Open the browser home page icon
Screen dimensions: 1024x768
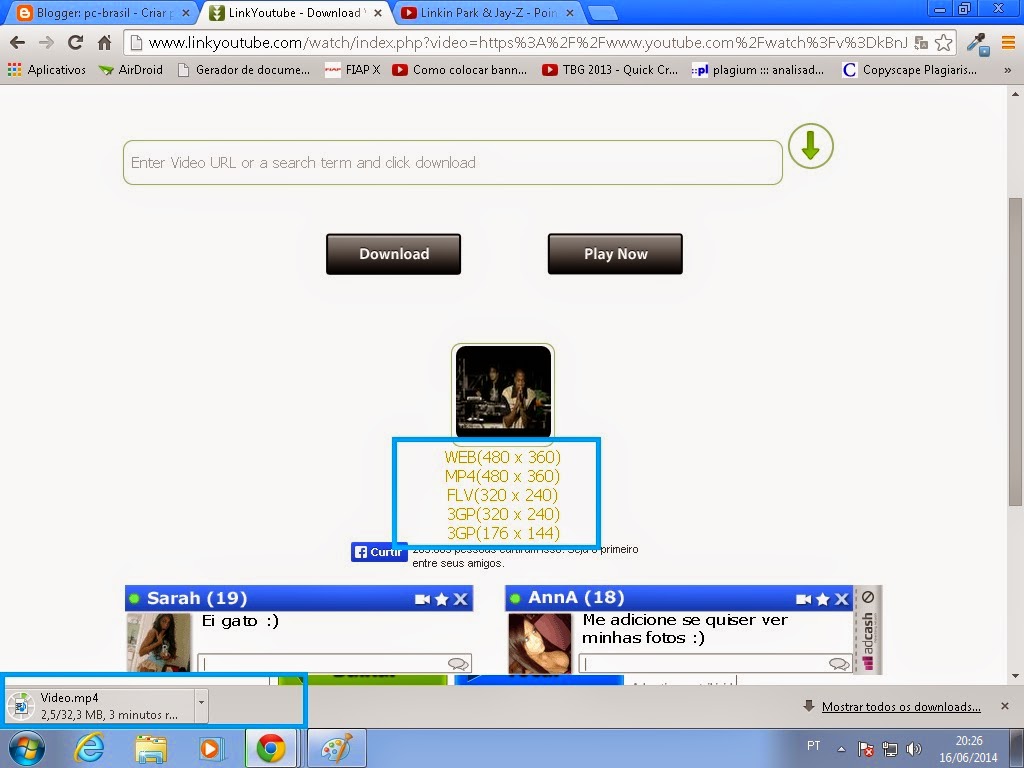tap(104, 42)
